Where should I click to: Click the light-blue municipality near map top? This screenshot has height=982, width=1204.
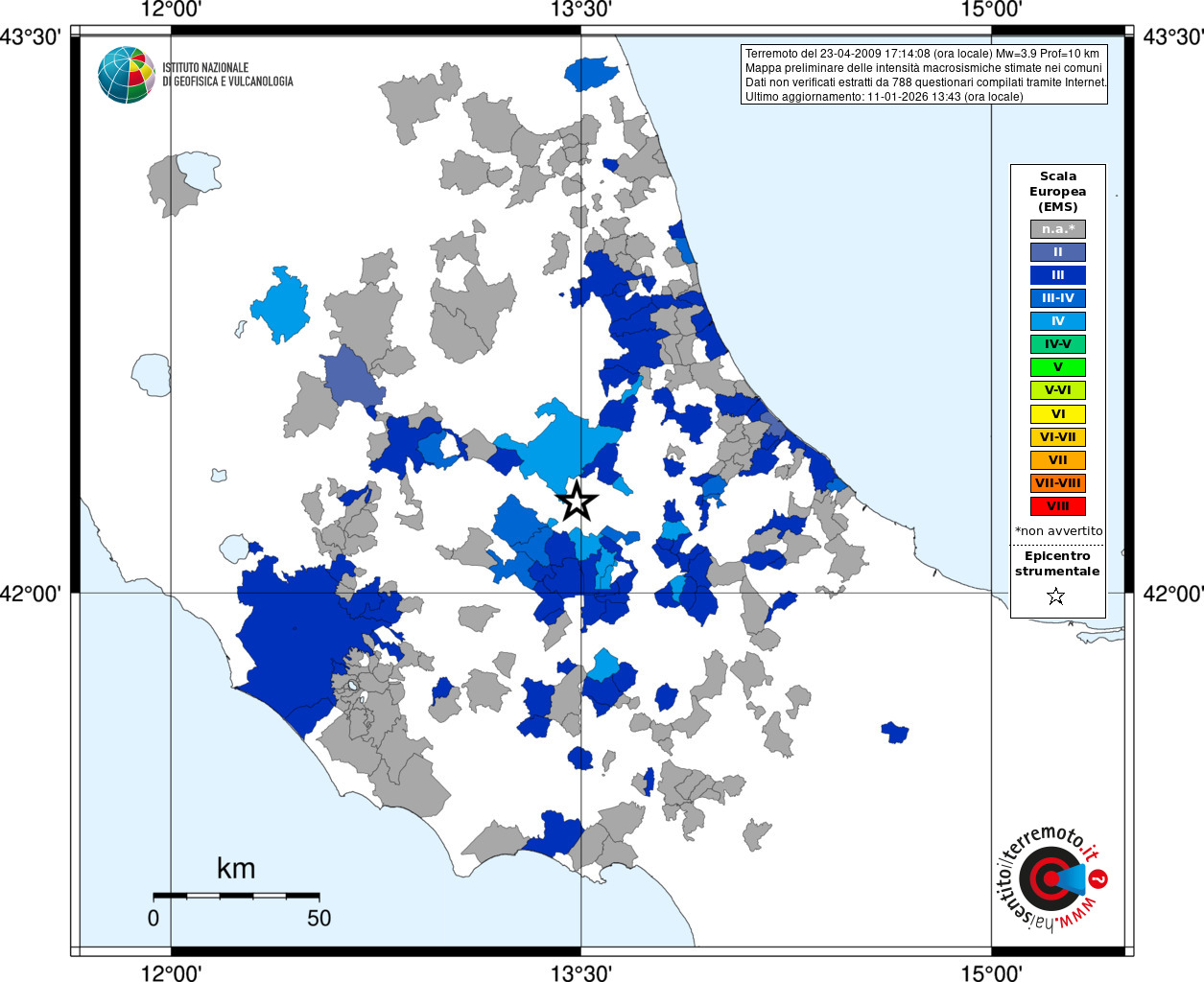592,73
